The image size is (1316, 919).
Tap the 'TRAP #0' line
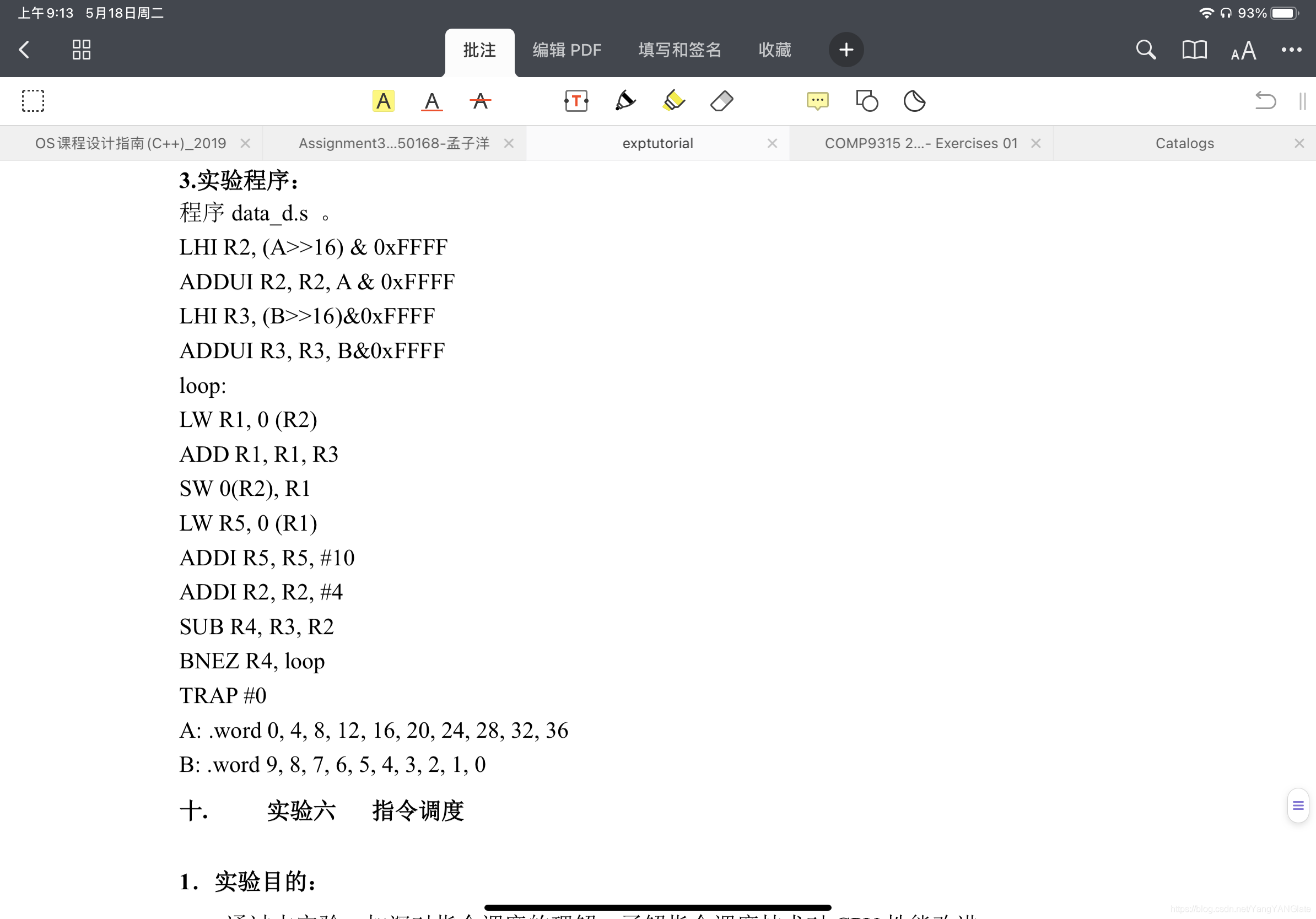point(223,695)
